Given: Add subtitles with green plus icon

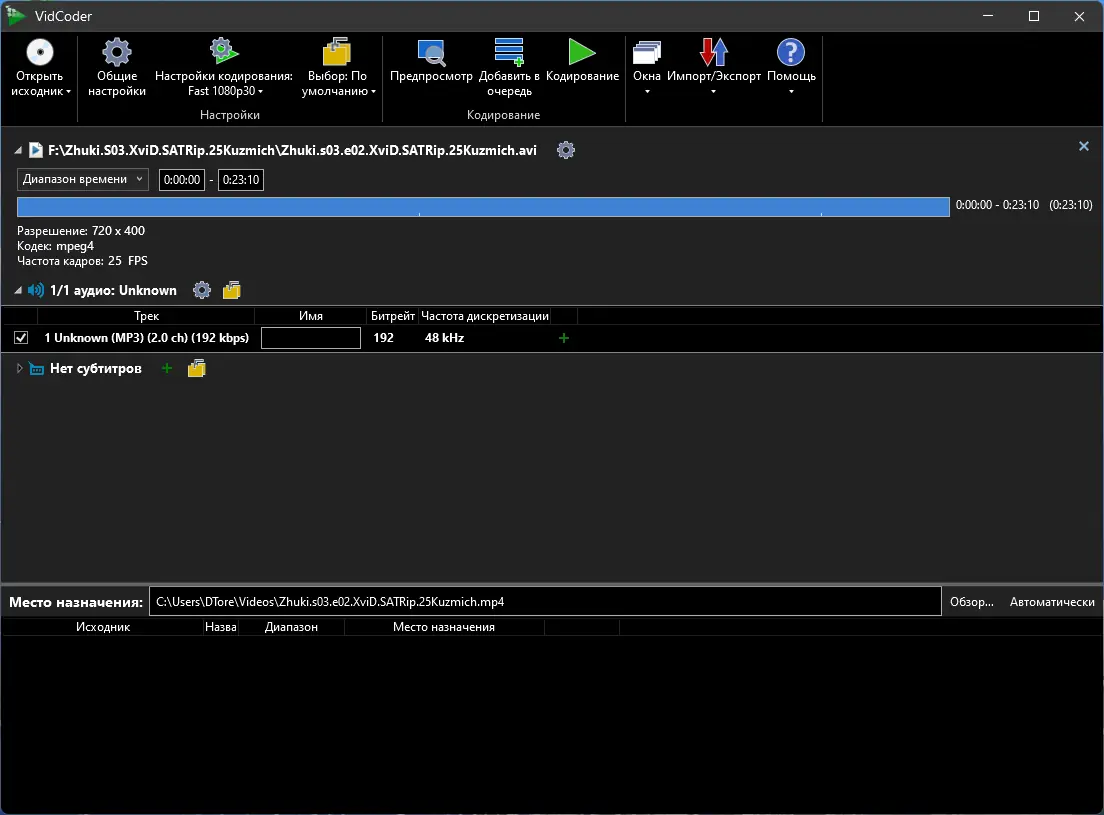Looking at the screenshot, I should coord(167,368).
